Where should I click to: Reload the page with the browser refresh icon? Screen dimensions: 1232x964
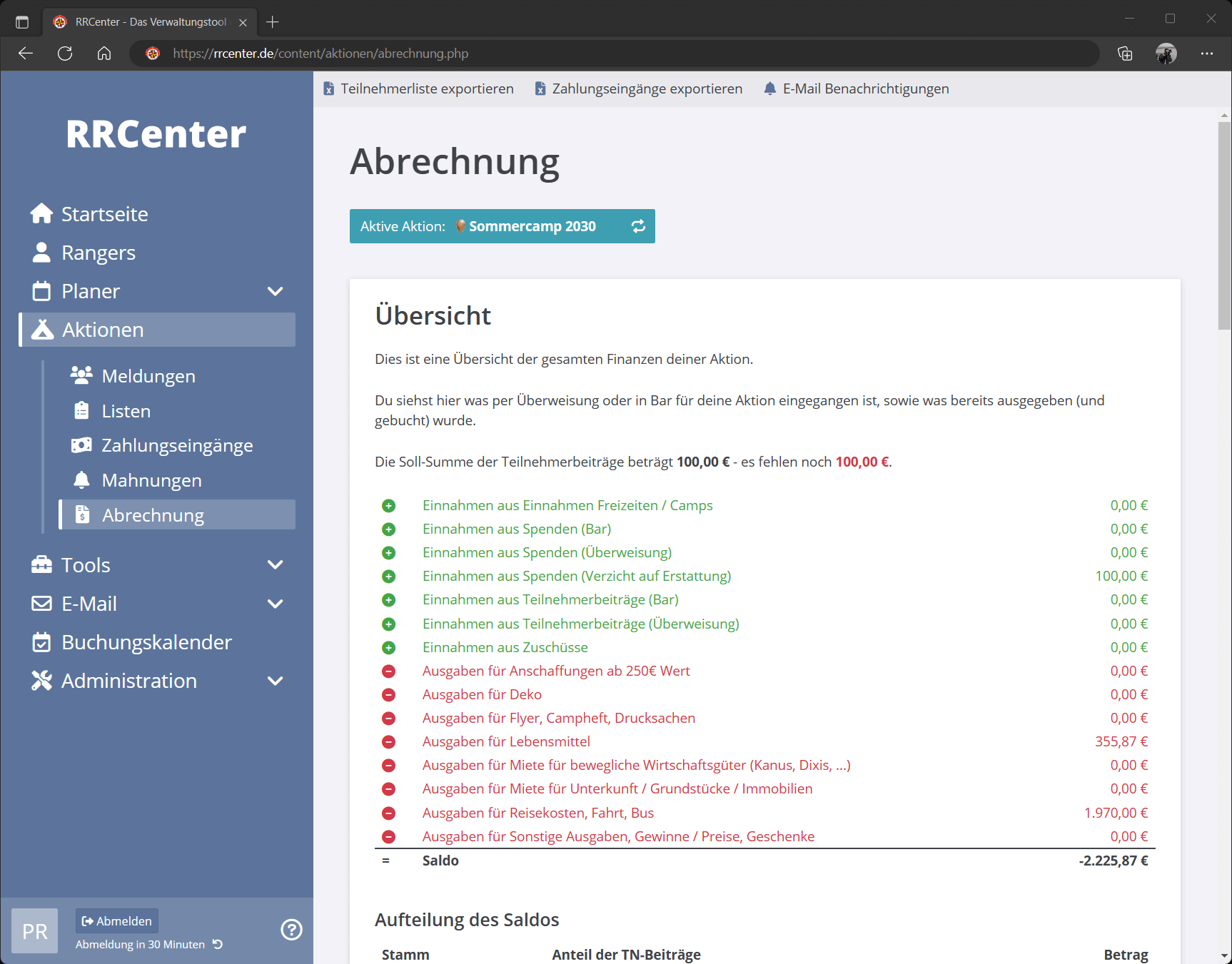click(64, 54)
